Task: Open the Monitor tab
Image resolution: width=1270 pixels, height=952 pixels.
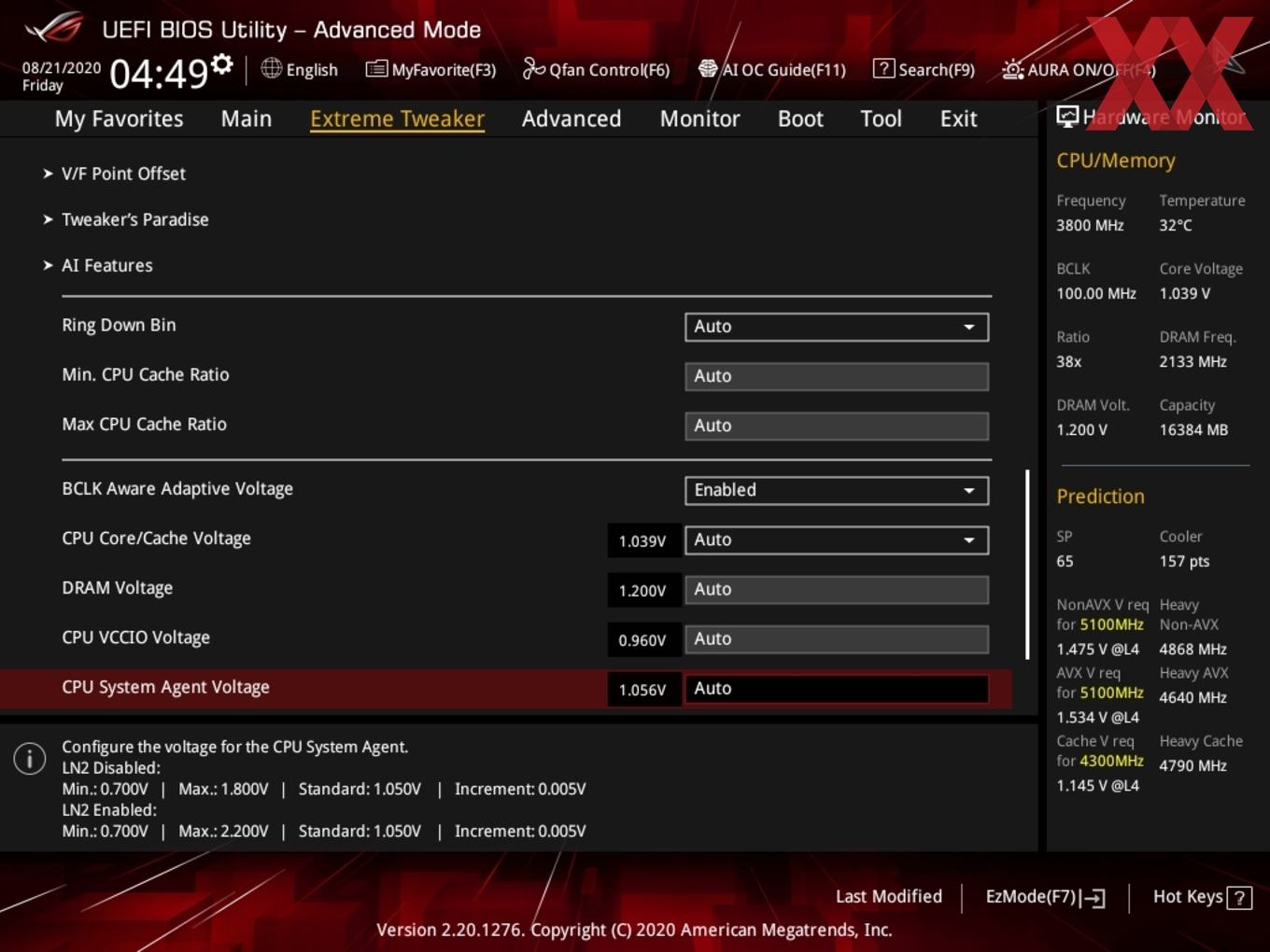Action: click(700, 119)
